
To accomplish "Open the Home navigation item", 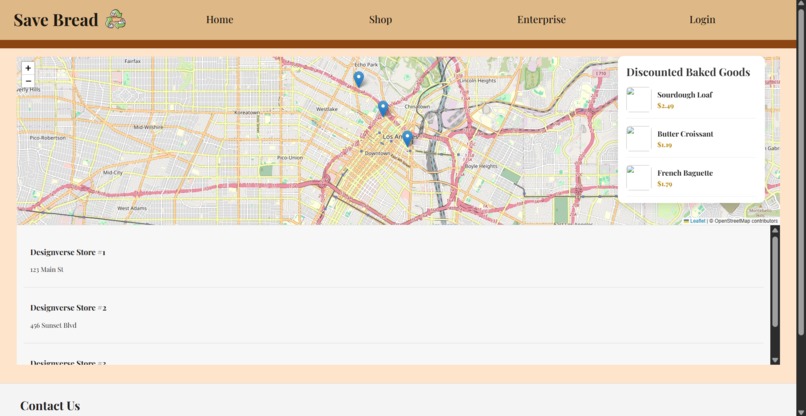I will pos(219,20).
